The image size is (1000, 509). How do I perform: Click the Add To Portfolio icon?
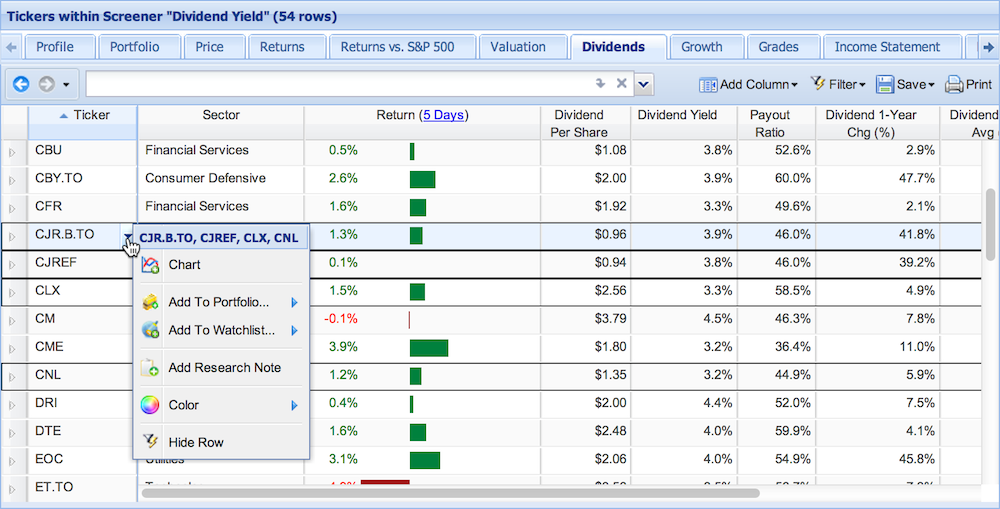click(x=150, y=302)
